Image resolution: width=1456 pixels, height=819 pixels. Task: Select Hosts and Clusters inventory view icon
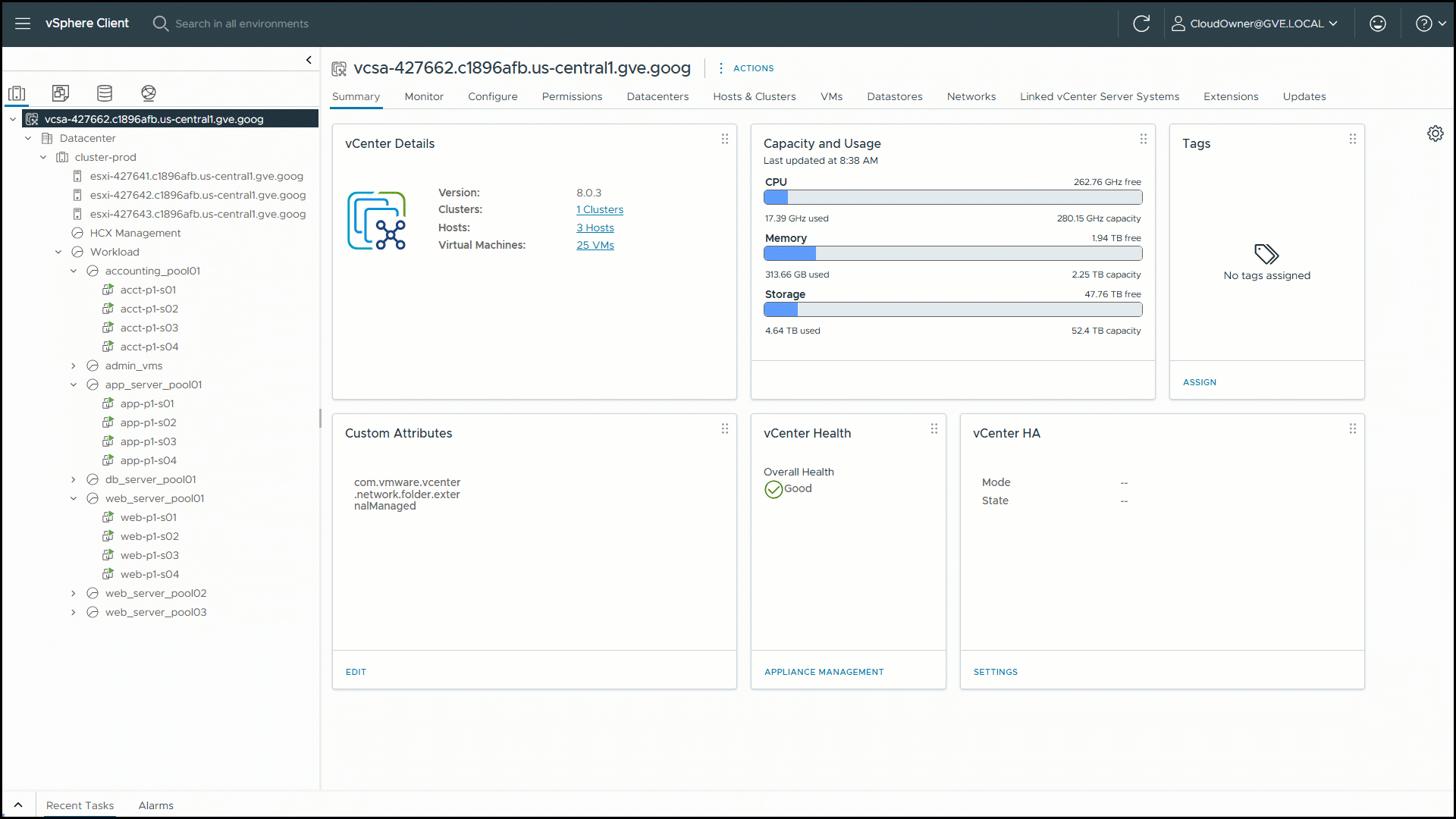click(x=17, y=93)
